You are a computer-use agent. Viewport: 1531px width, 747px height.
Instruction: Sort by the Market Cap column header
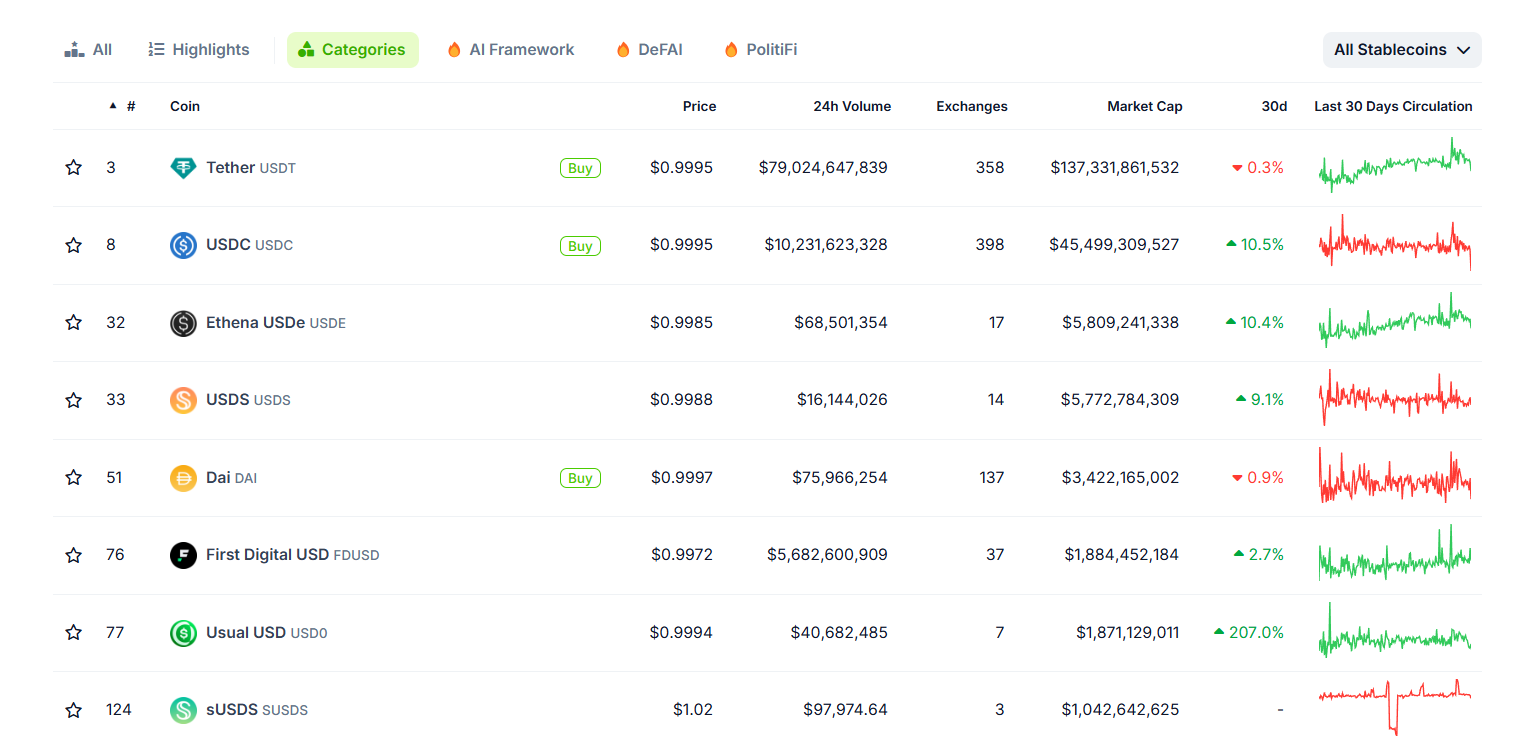(x=1144, y=106)
